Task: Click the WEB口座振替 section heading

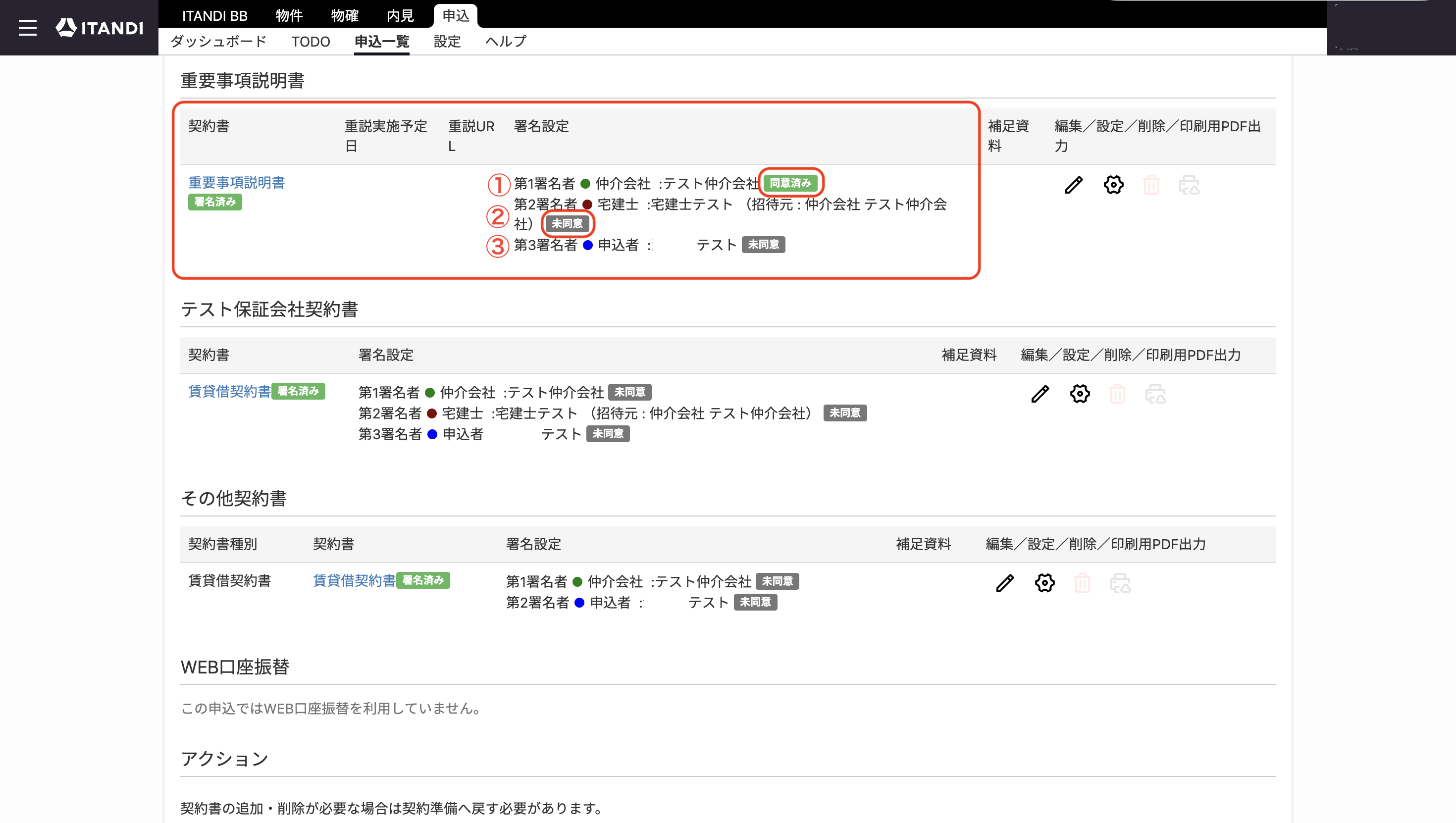Action: [235, 668]
